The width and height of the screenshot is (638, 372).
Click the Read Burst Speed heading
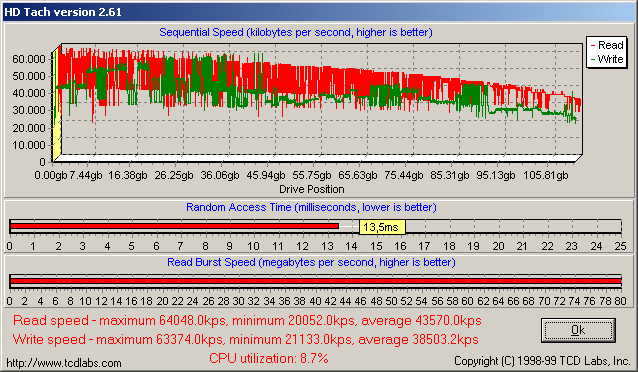tap(311, 262)
